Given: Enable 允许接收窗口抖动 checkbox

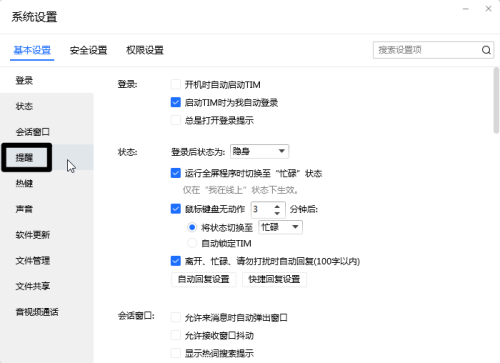Looking at the screenshot, I should click(176, 335).
